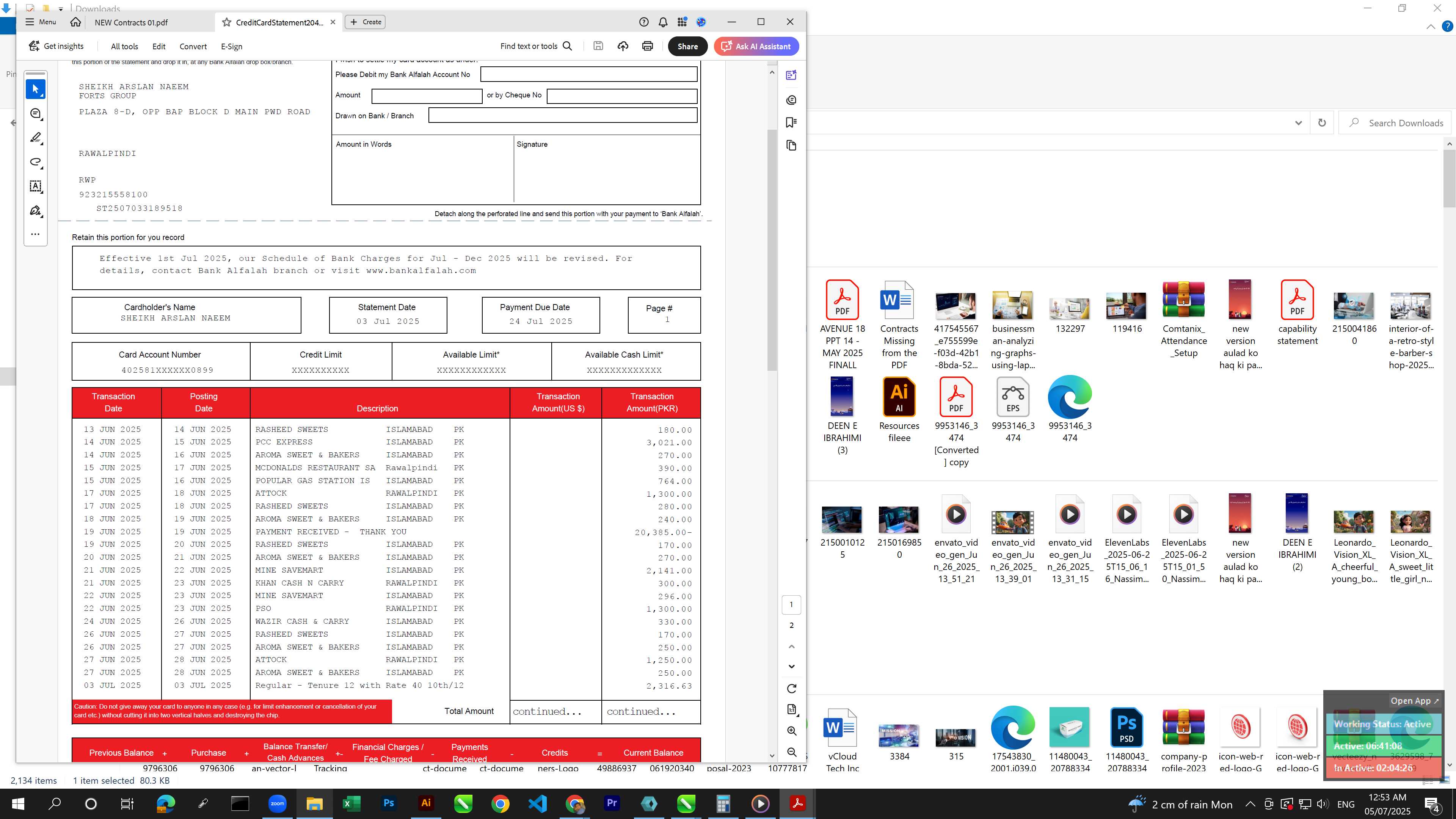The height and width of the screenshot is (819, 1456).
Task: Show hidden tray icons chevron
Action: coord(1250,804)
